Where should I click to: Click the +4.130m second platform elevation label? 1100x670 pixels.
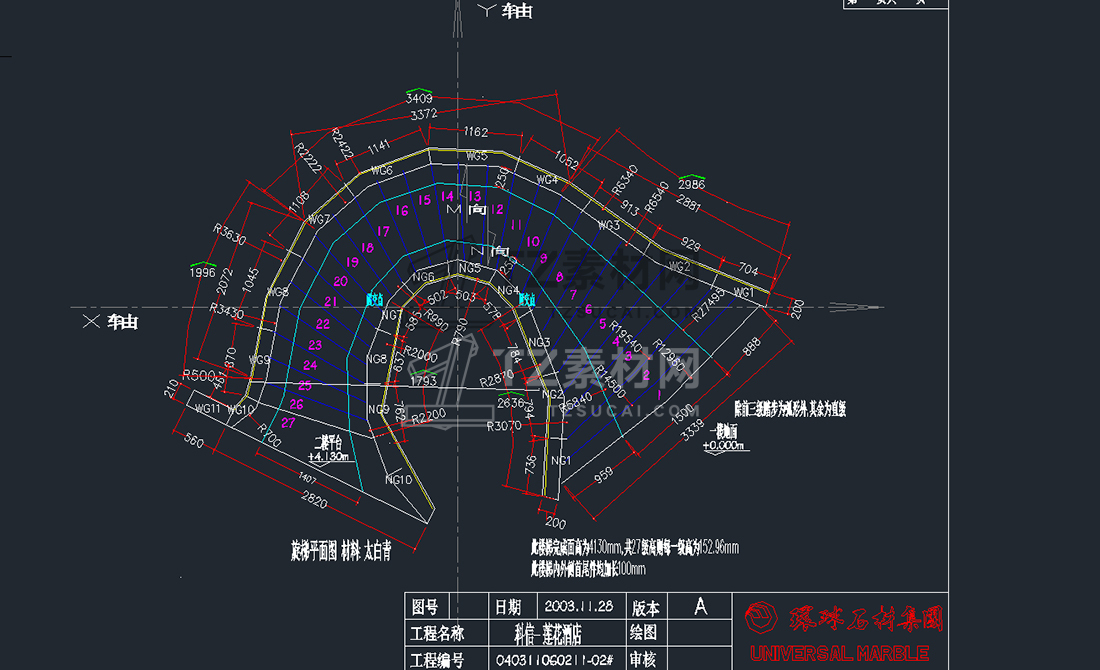(x=328, y=457)
